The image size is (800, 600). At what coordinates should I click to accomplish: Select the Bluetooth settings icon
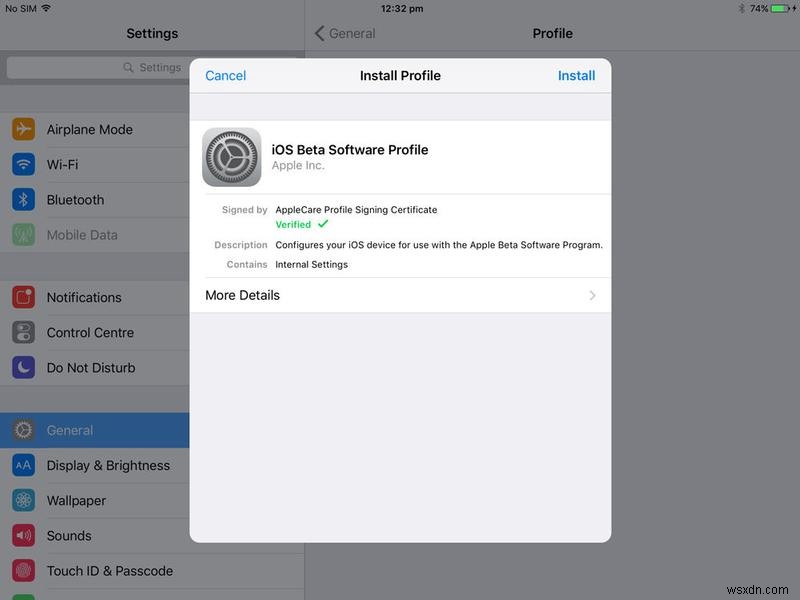(x=24, y=199)
